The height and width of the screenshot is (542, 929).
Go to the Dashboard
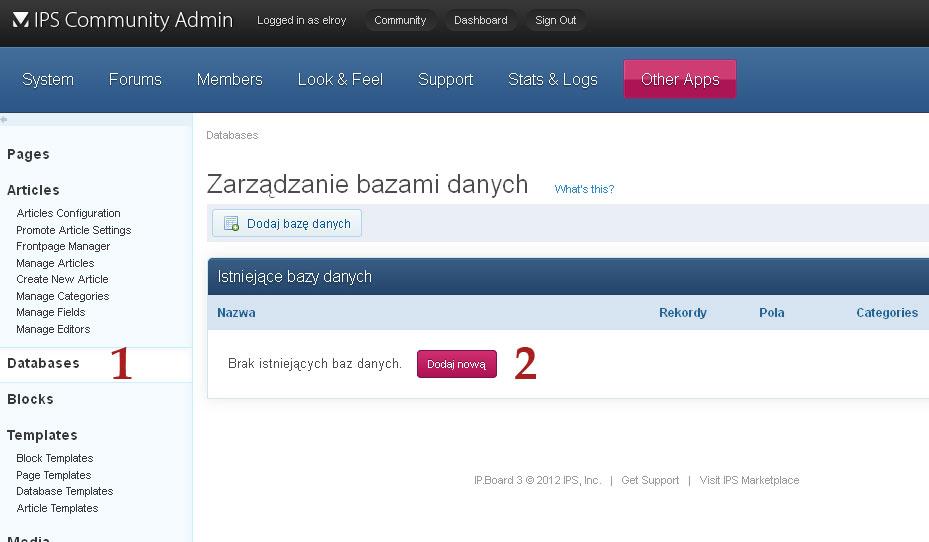click(x=480, y=20)
